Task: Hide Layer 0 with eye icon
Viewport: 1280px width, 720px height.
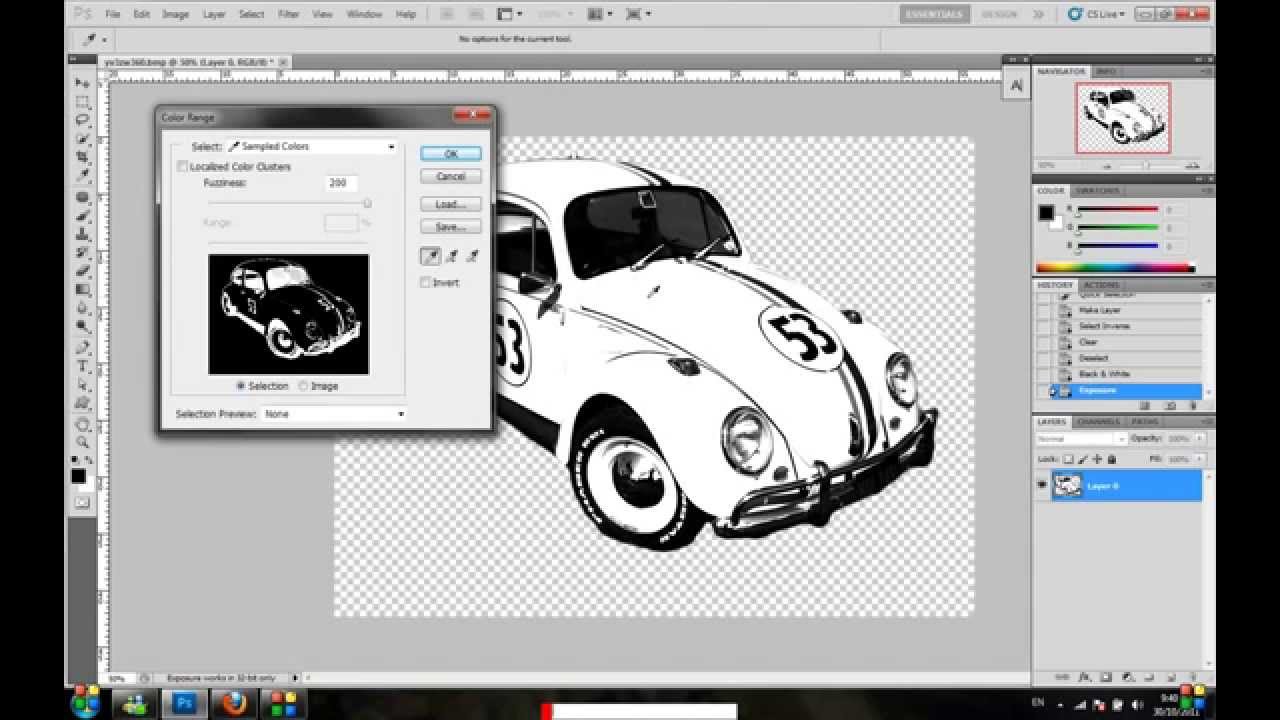Action: [1042, 485]
